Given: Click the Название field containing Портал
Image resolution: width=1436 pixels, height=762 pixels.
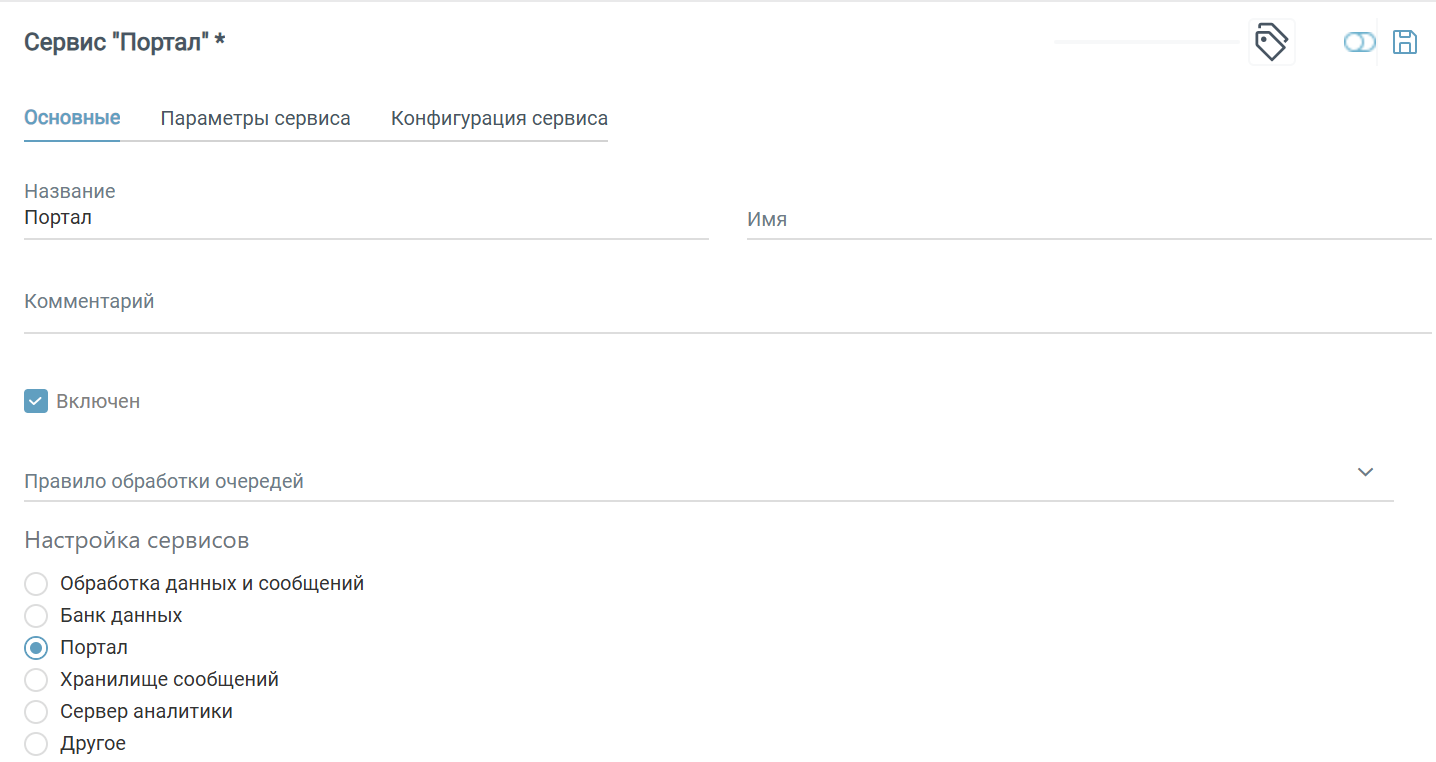Looking at the screenshot, I should coord(366,218).
